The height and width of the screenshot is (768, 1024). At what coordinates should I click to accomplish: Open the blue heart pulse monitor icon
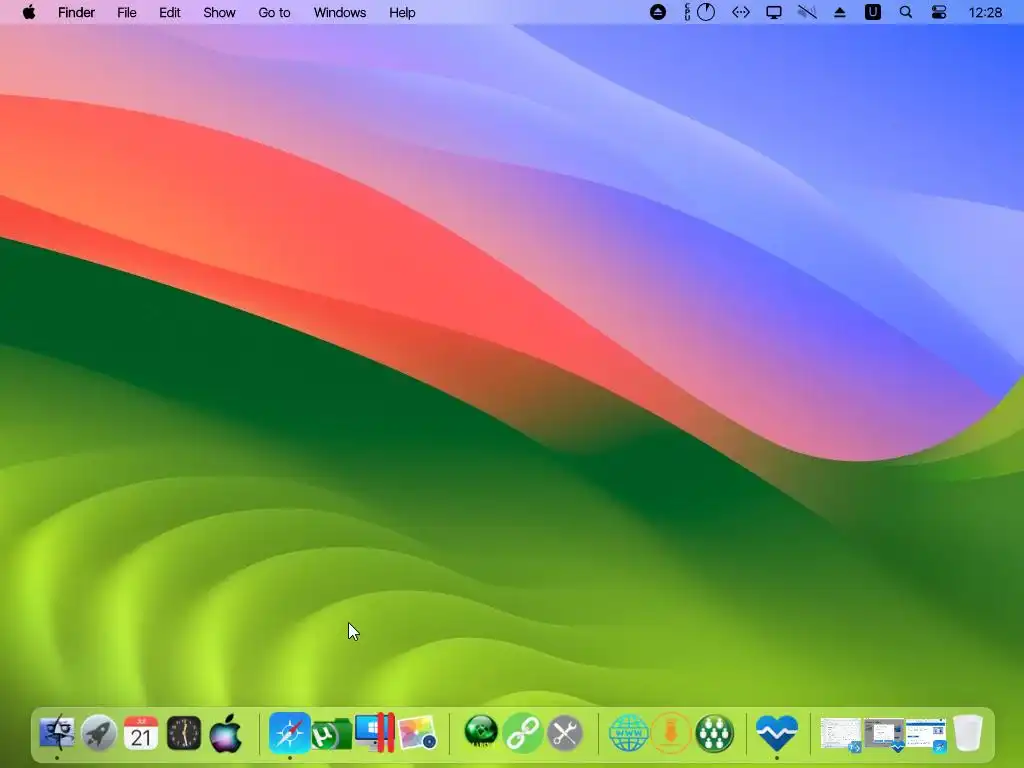pos(776,732)
